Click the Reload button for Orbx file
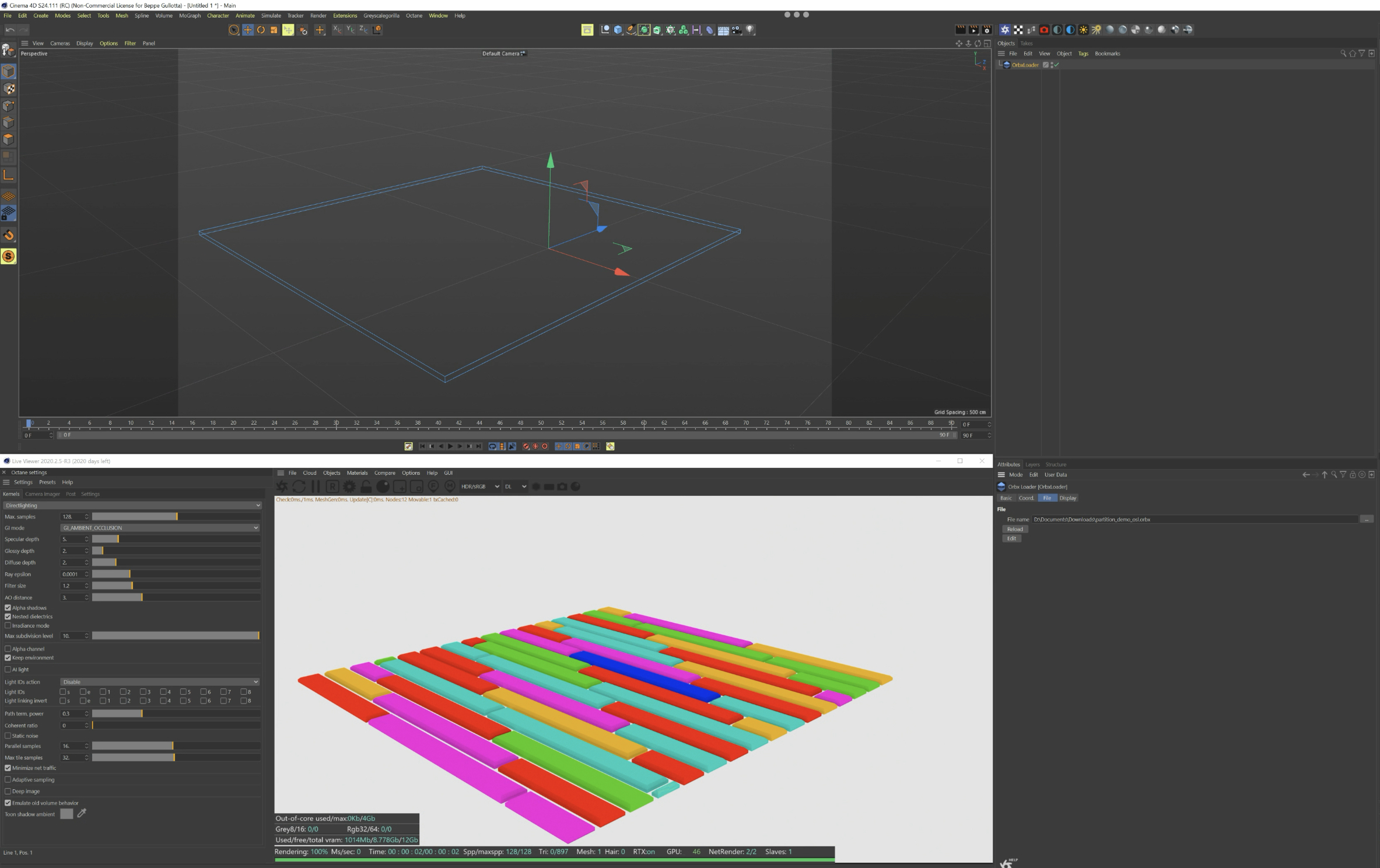The width and height of the screenshot is (1380, 868). tap(1015, 529)
